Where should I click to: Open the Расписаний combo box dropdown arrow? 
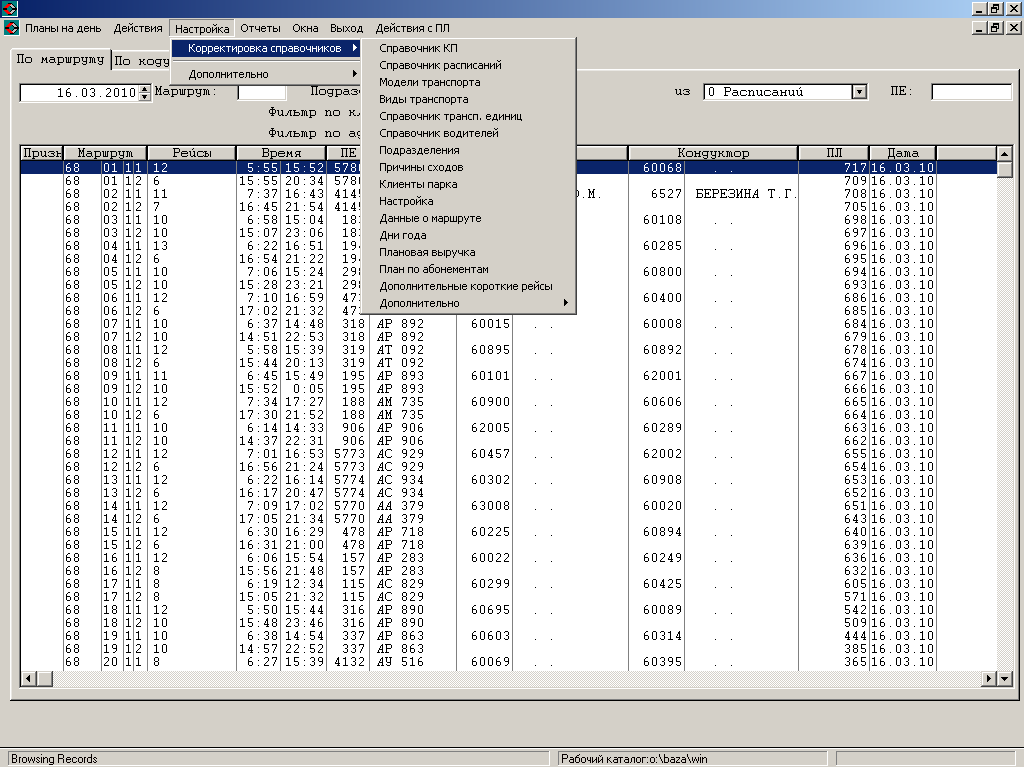pyautogui.click(x=858, y=92)
